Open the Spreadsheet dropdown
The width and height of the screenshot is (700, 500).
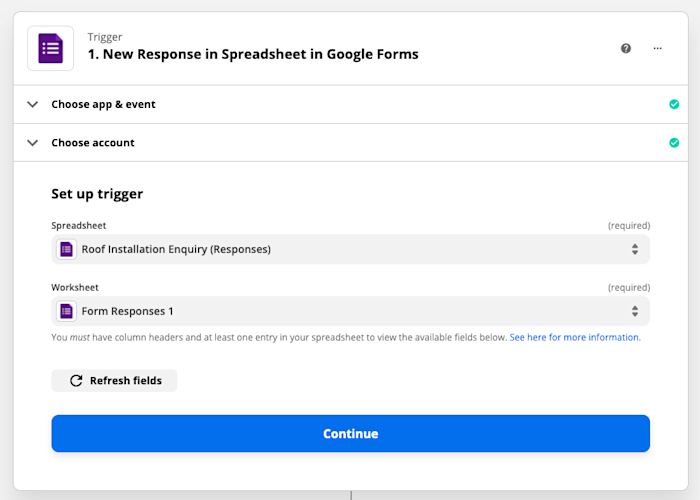click(350, 249)
